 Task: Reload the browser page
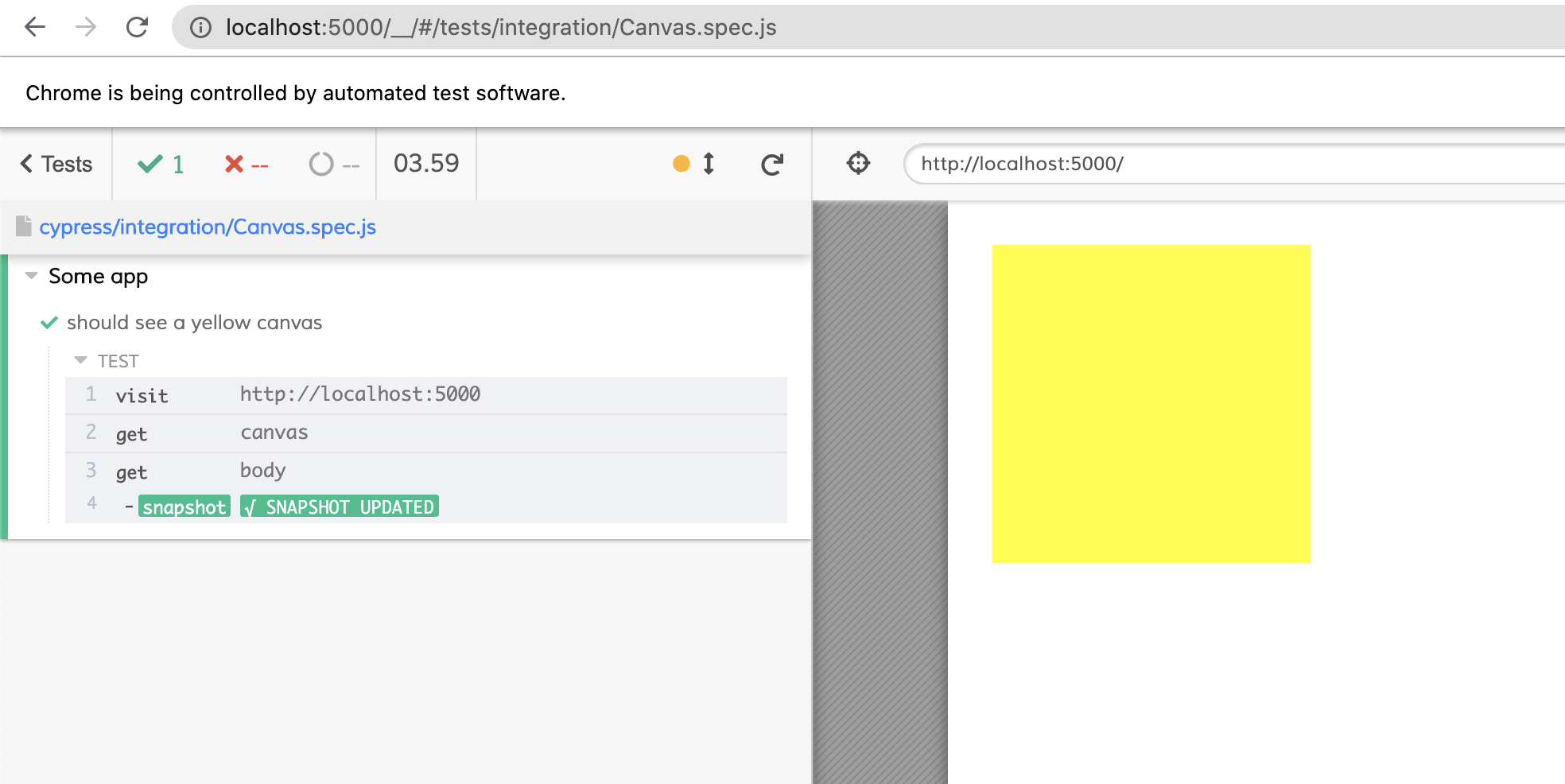click(138, 27)
